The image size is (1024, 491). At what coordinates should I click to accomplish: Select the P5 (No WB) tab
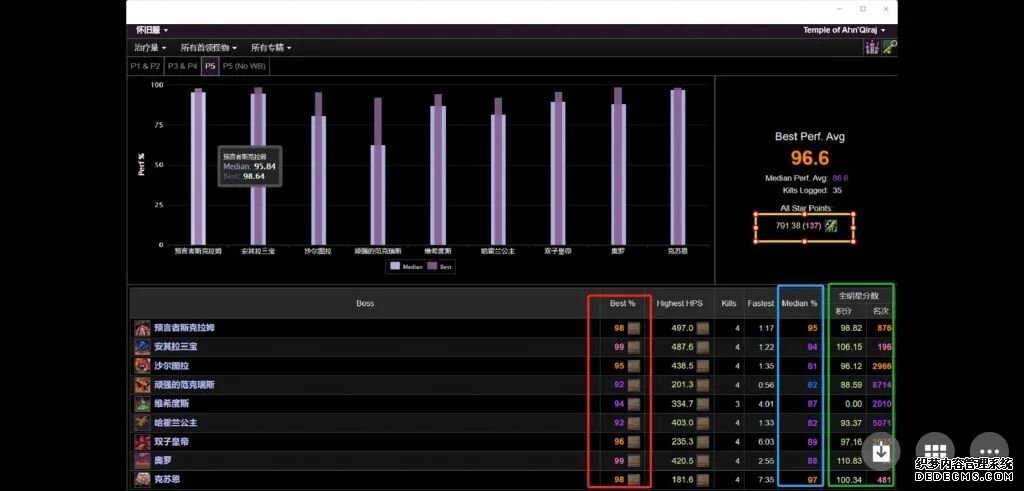click(x=244, y=66)
